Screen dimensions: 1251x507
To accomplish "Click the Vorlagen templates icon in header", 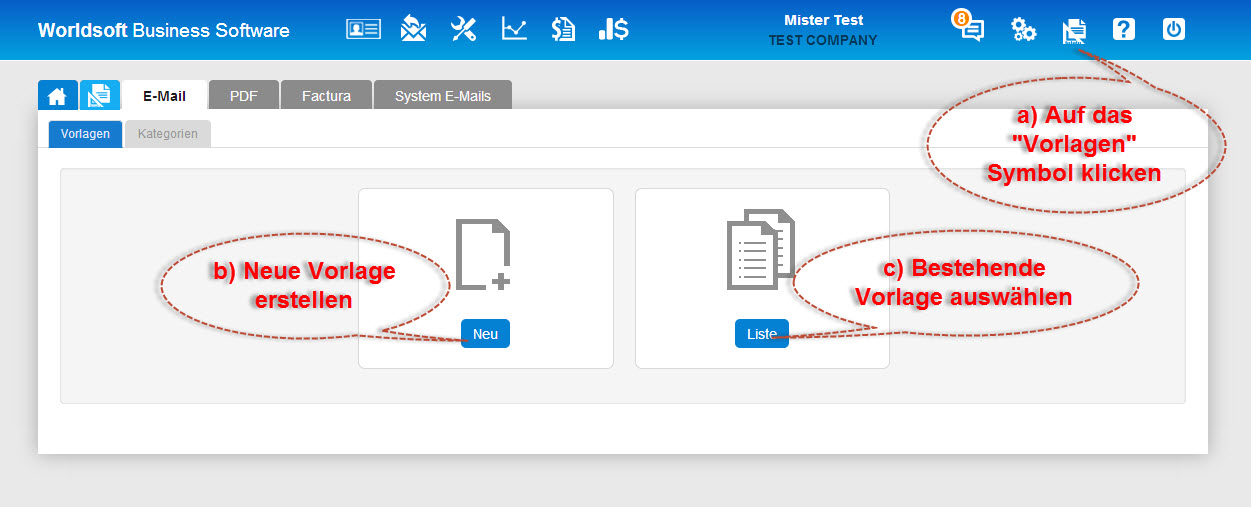I will (1074, 31).
